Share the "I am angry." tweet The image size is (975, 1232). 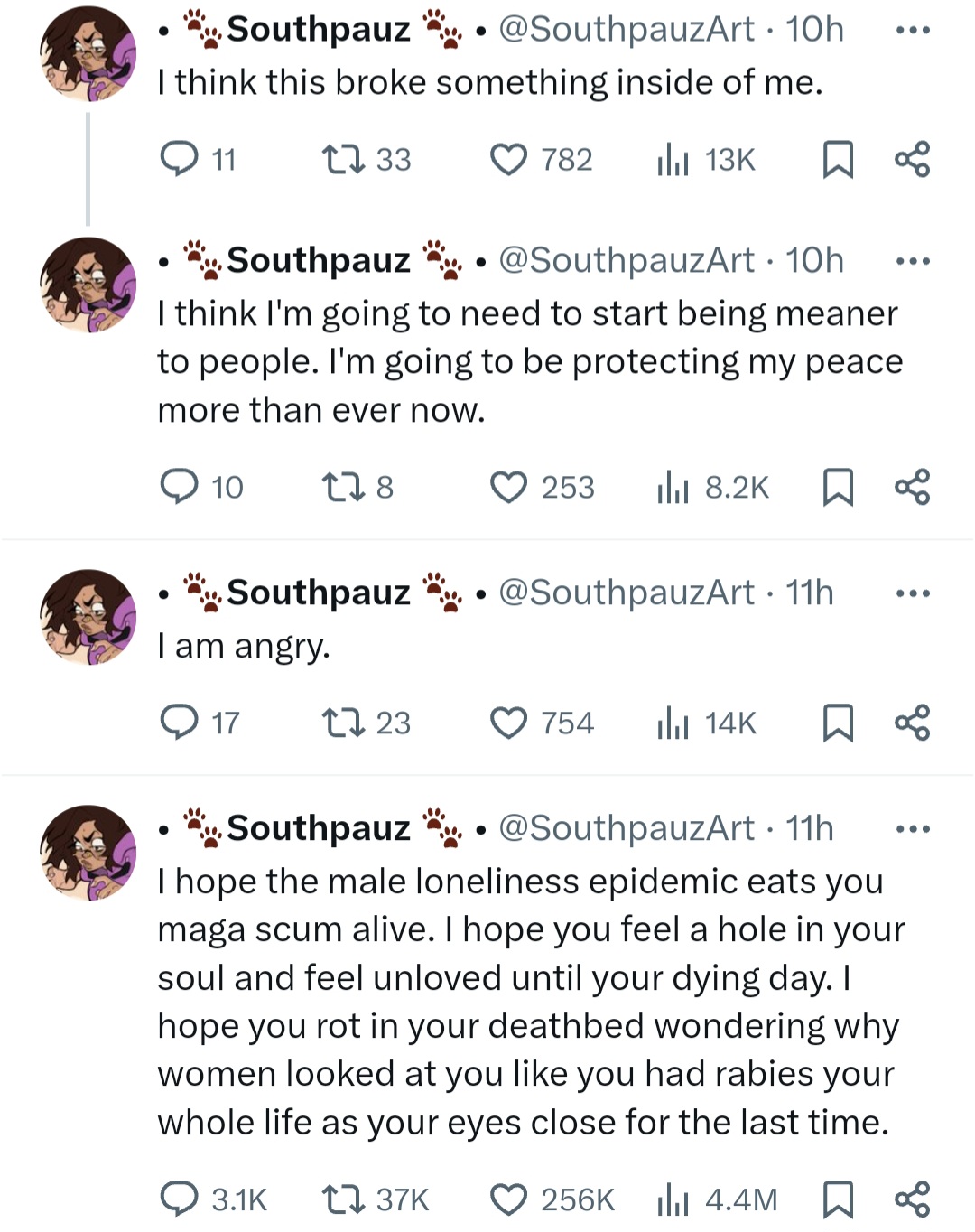(x=912, y=723)
